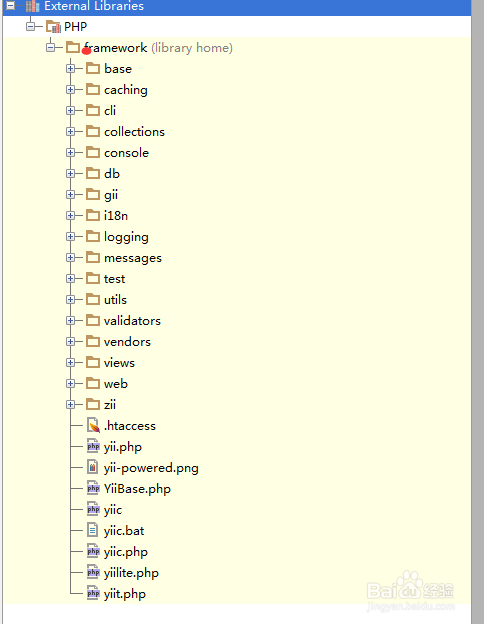The height and width of the screenshot is (624, 484).
Task: Select the framework (library home) label
Action: pyautogui.click(x=158, y=48)
